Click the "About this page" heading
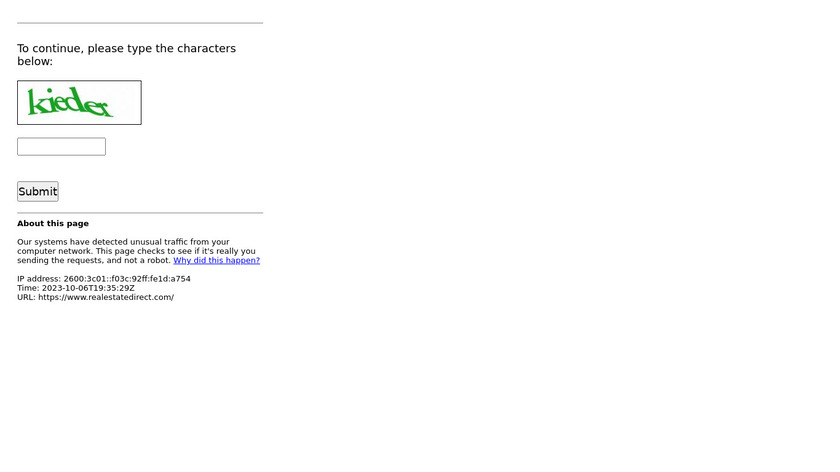Viewport: 840px width, 472px height. (53, 223)
